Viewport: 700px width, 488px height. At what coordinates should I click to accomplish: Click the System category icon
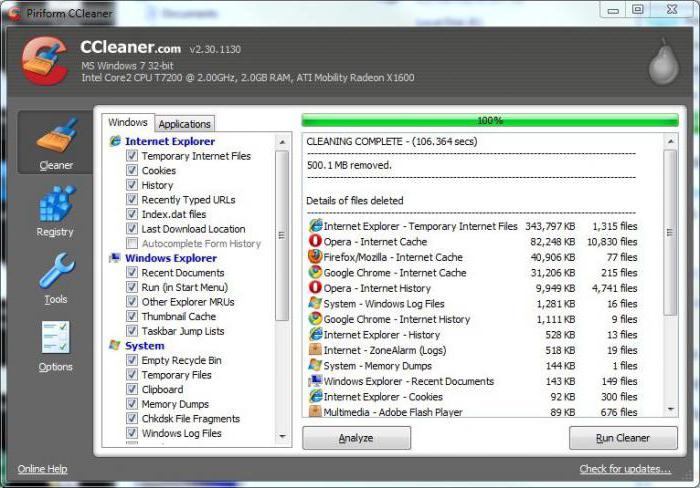pos(115,345)
